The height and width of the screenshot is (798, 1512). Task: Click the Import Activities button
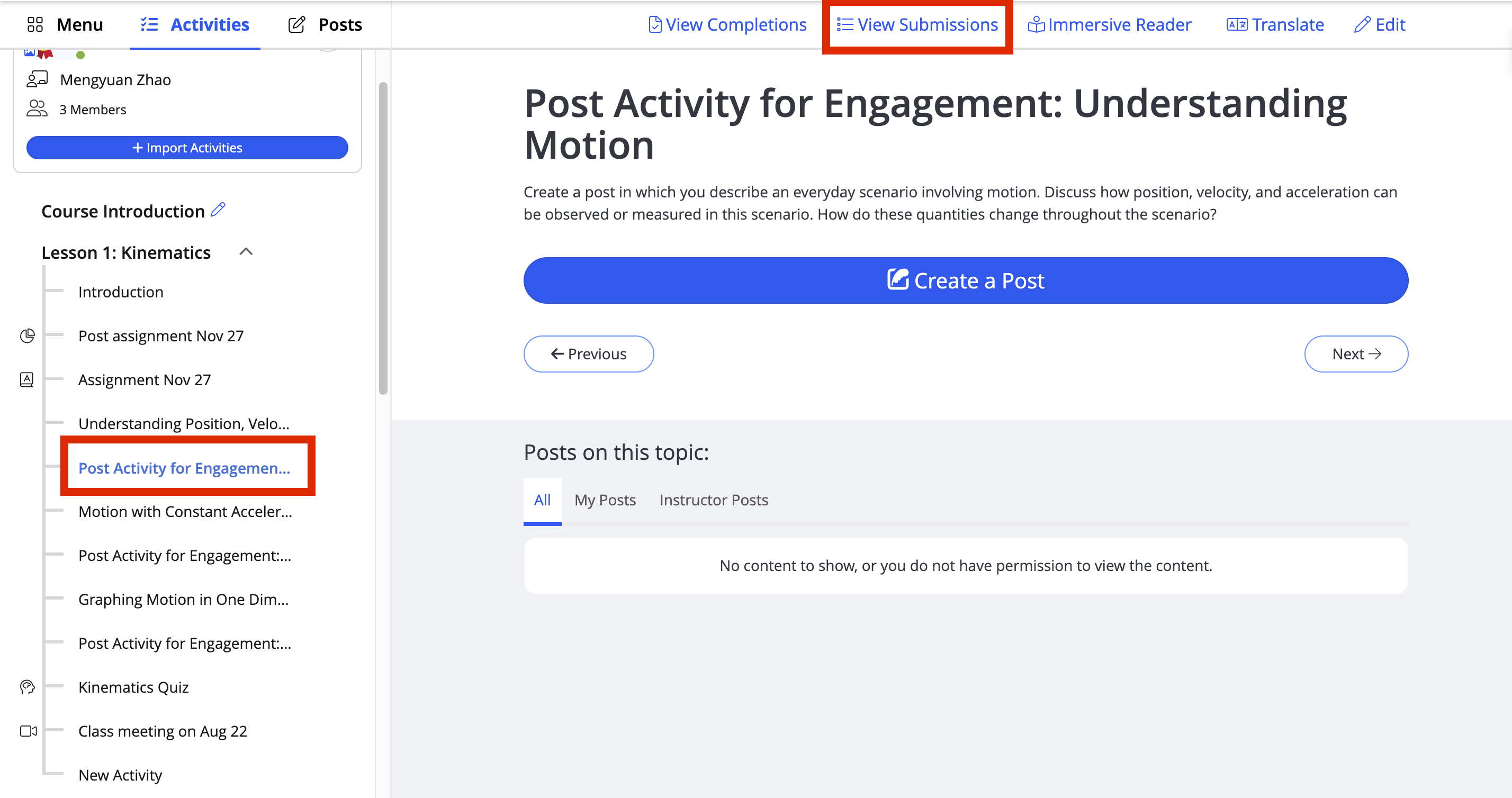click(187, 148)
